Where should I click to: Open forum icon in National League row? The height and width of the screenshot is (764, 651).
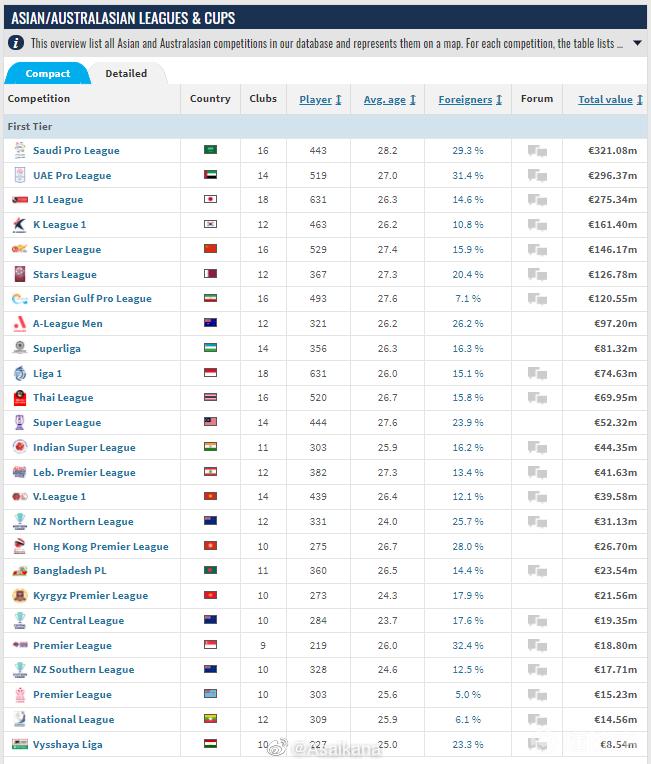coord(537,720)
